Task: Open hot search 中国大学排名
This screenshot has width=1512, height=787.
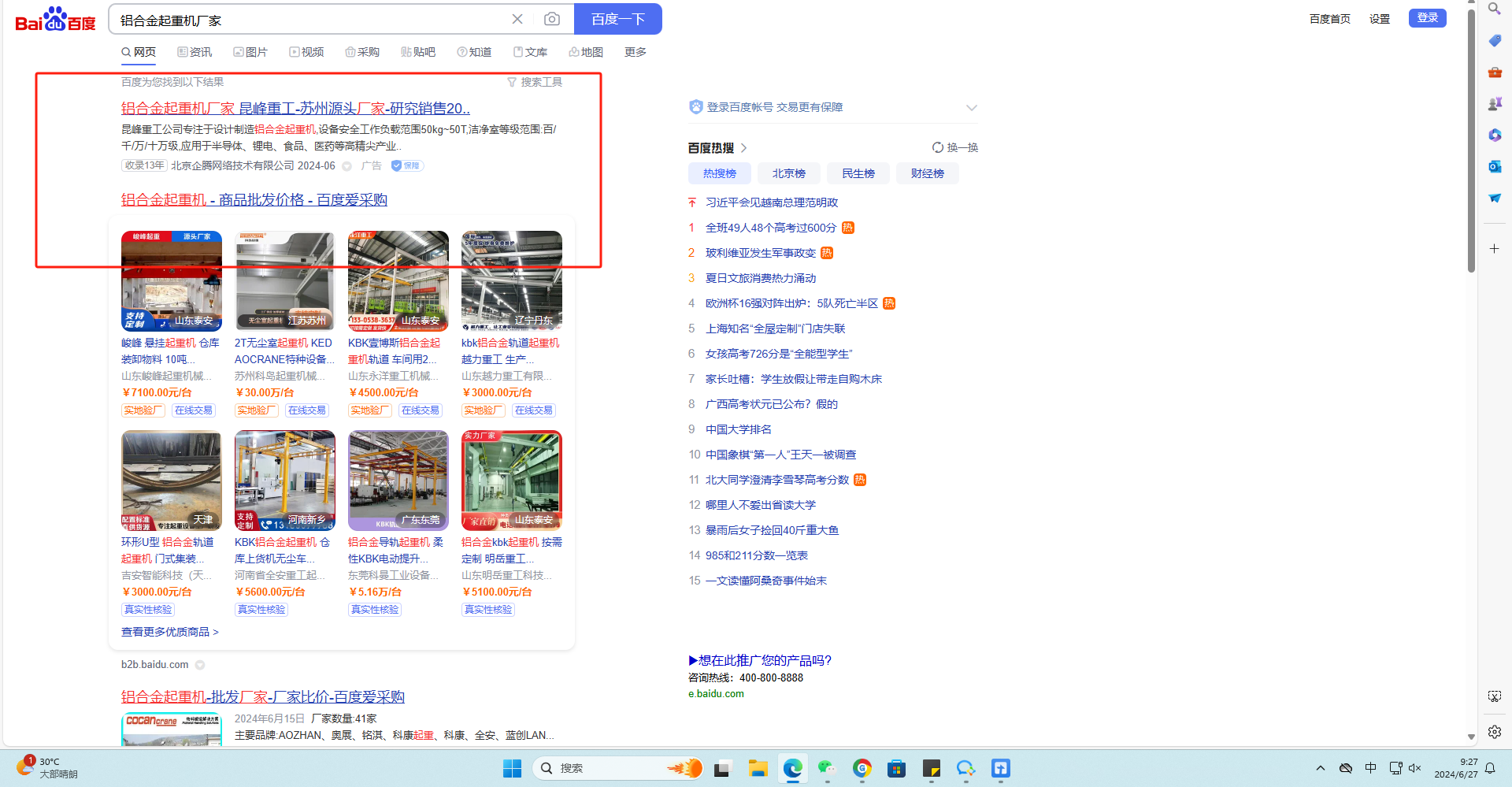Action: [x=739, y=429]
